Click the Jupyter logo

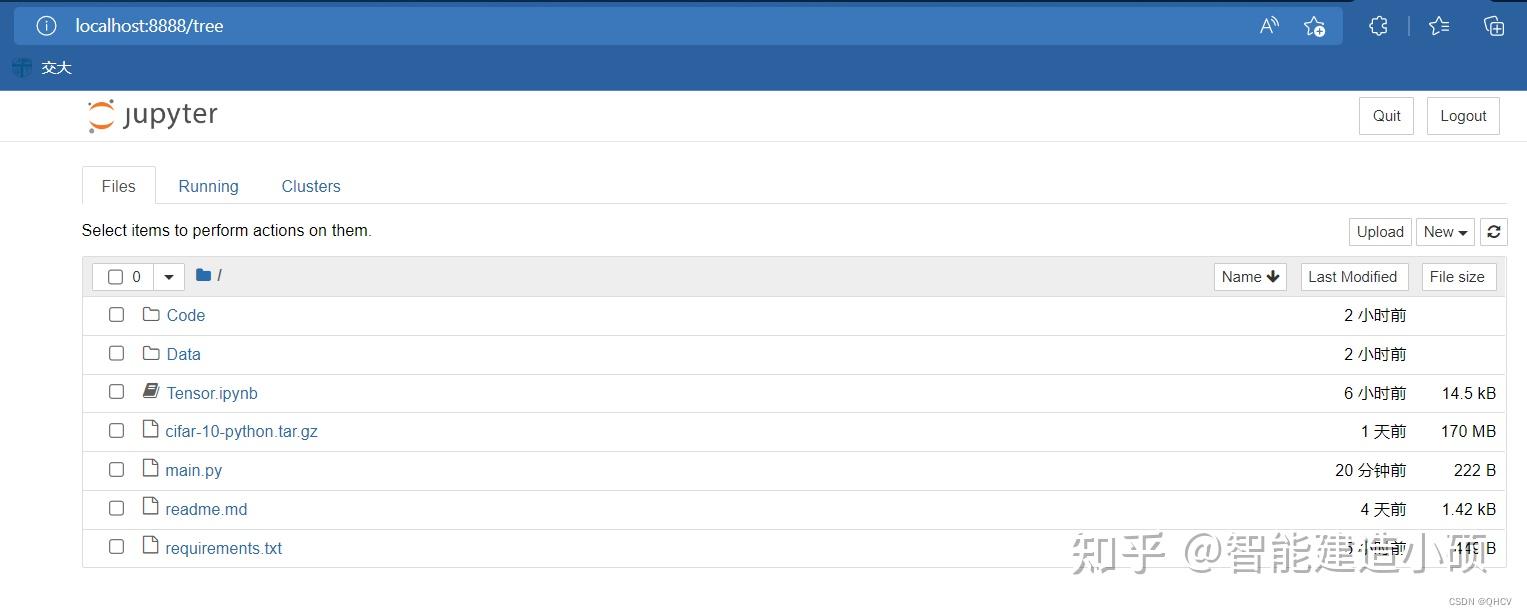(153, 116)
